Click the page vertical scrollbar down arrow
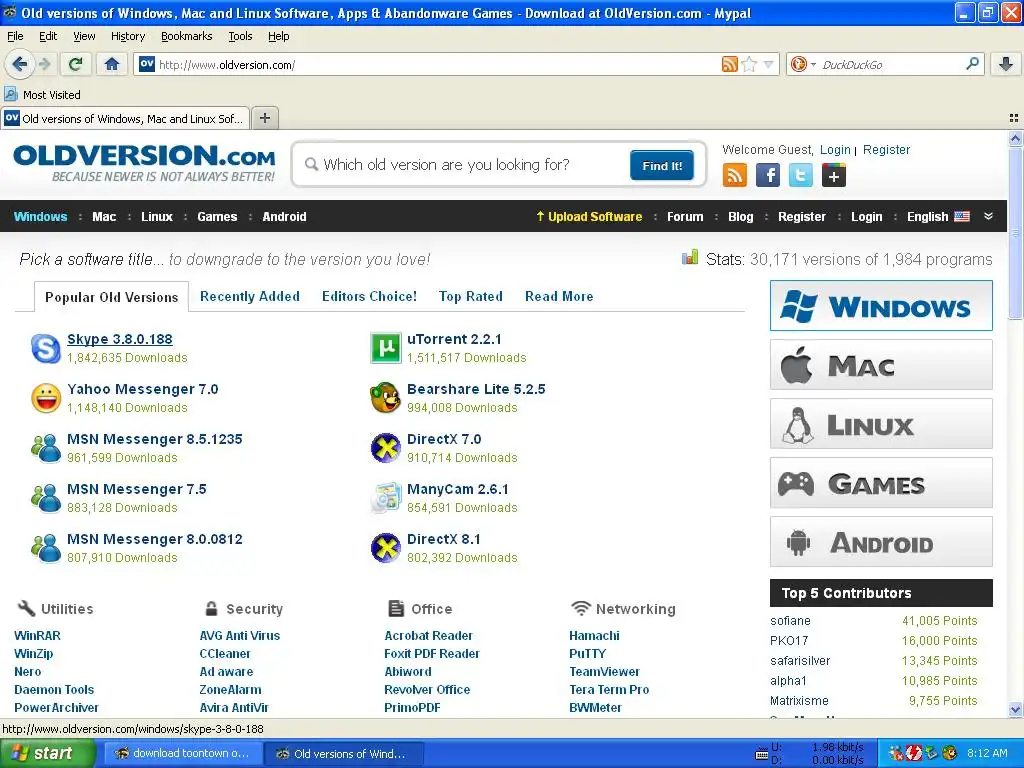1024x768 pixels. pyautogui.click(x=1015, y=709)
